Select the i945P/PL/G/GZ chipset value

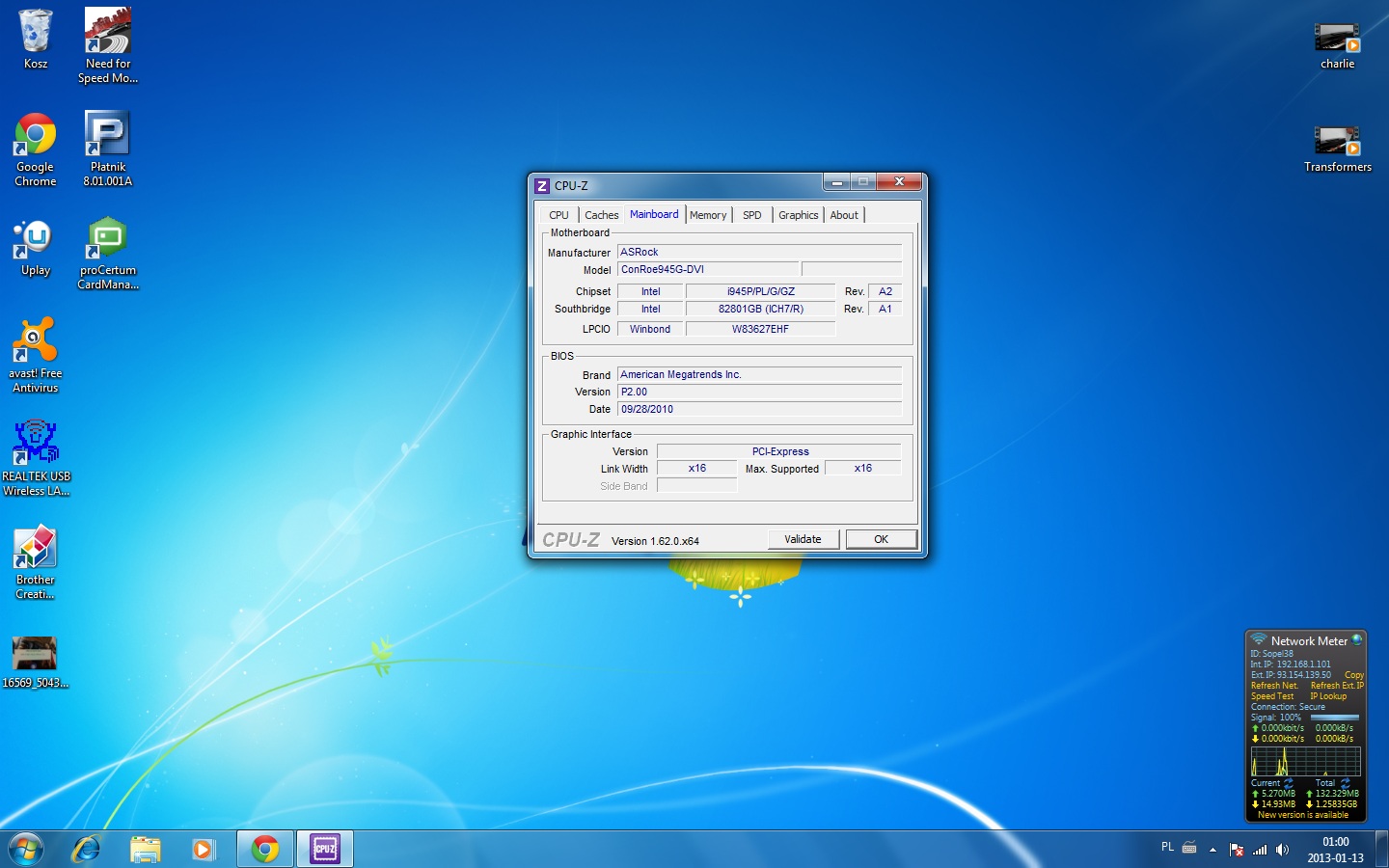point(761,291)
